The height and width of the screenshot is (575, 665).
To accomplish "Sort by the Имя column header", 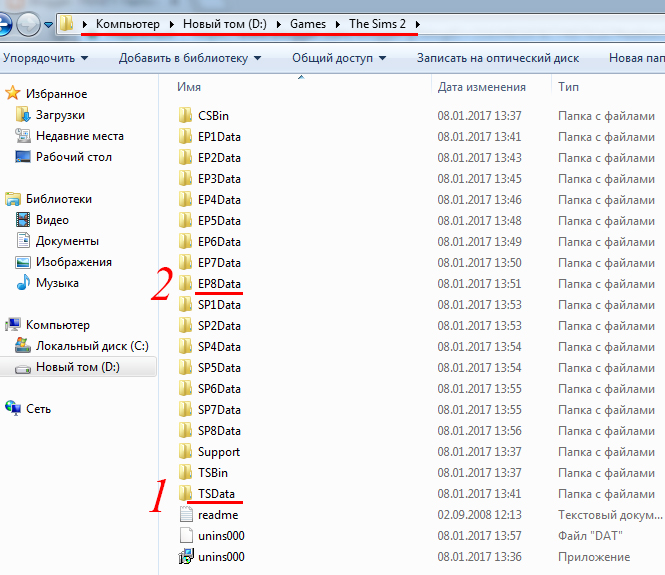I will (189, 87).
